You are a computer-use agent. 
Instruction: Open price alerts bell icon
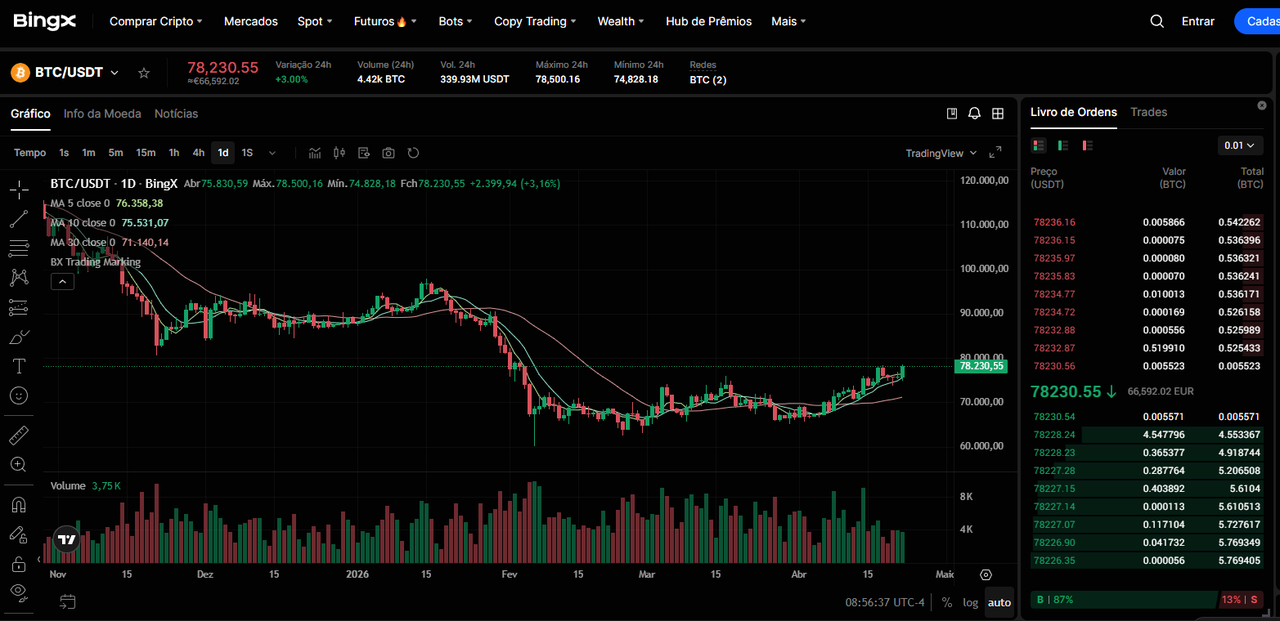point(975,114)
